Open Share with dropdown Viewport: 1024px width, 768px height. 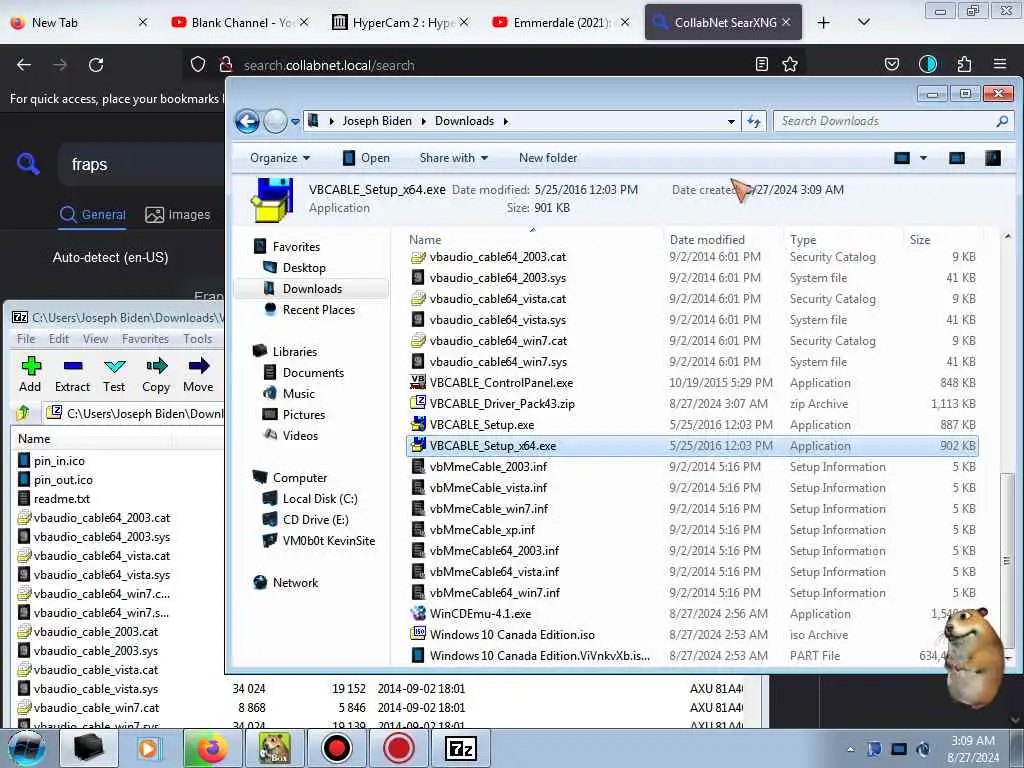454,158
